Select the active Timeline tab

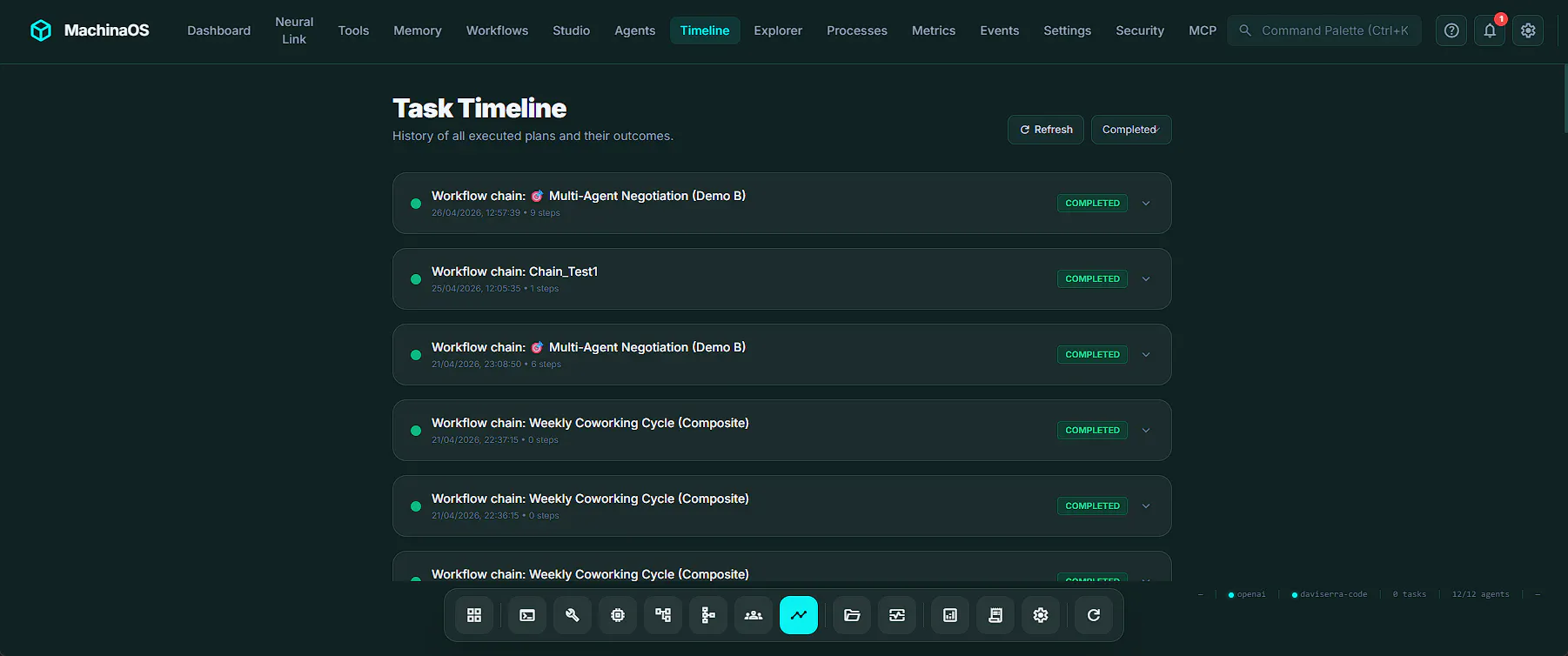[705, 30]
